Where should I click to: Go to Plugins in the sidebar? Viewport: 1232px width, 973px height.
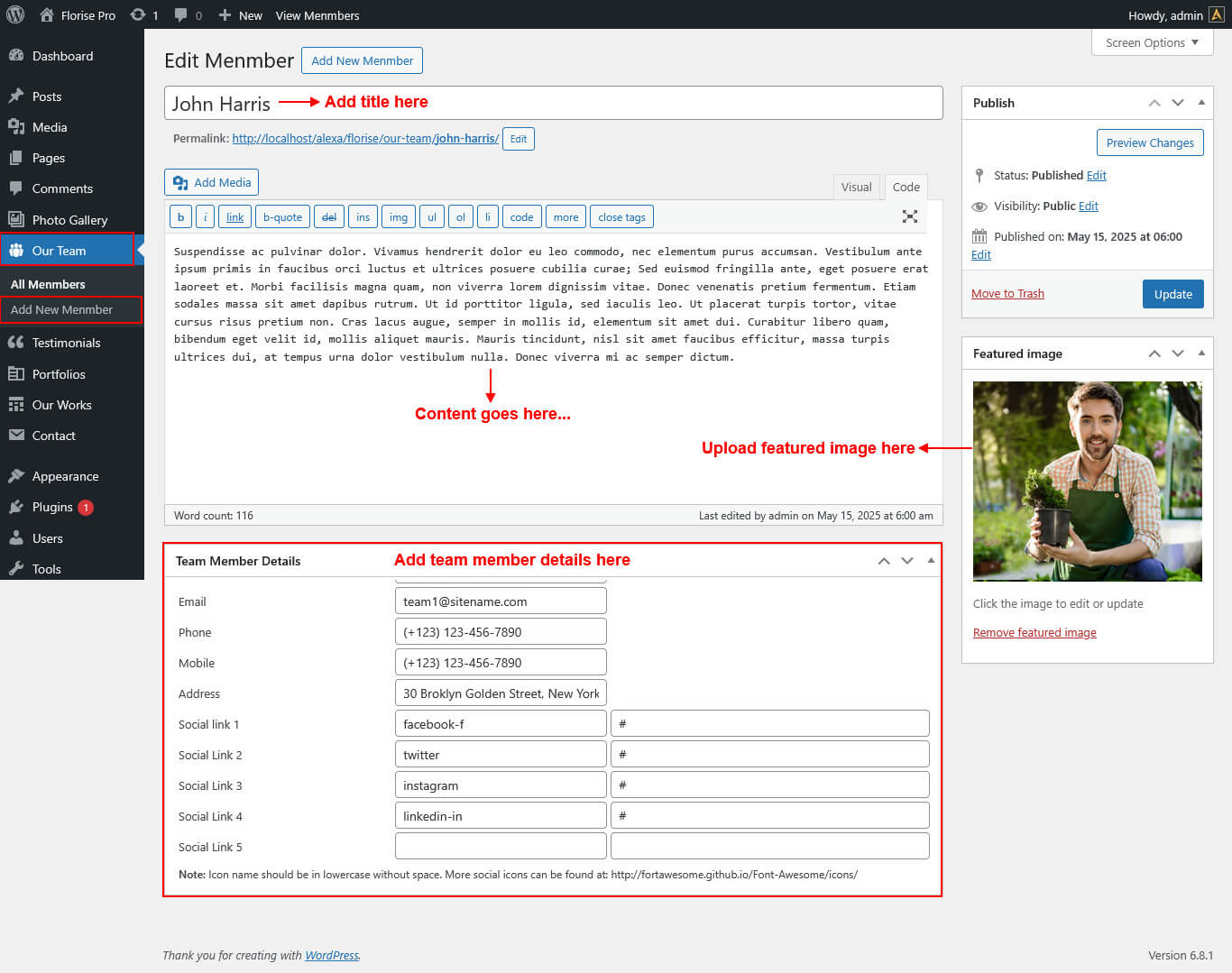(x=52, y=507)
